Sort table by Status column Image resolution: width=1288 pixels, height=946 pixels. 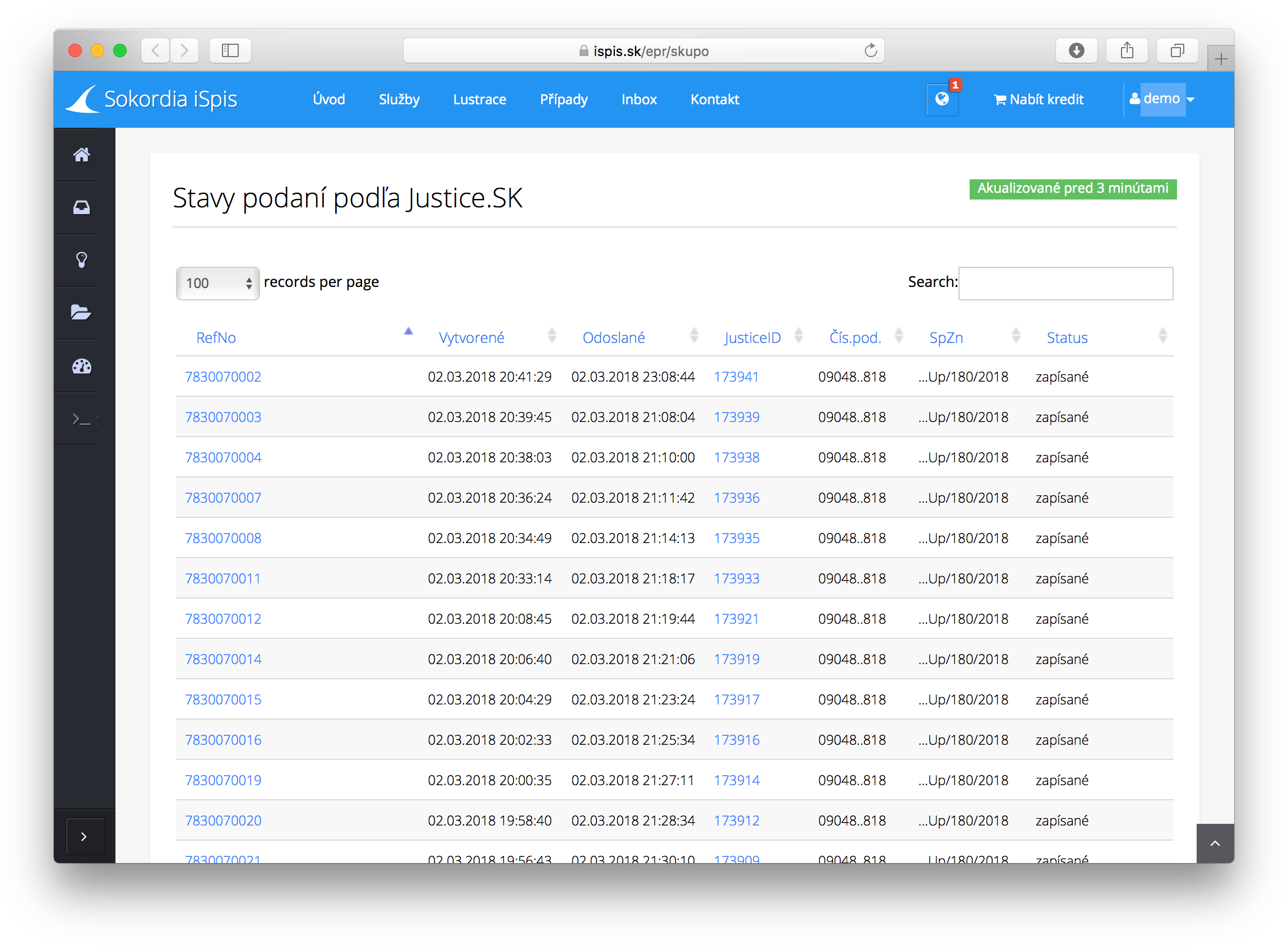point(1067,337)
